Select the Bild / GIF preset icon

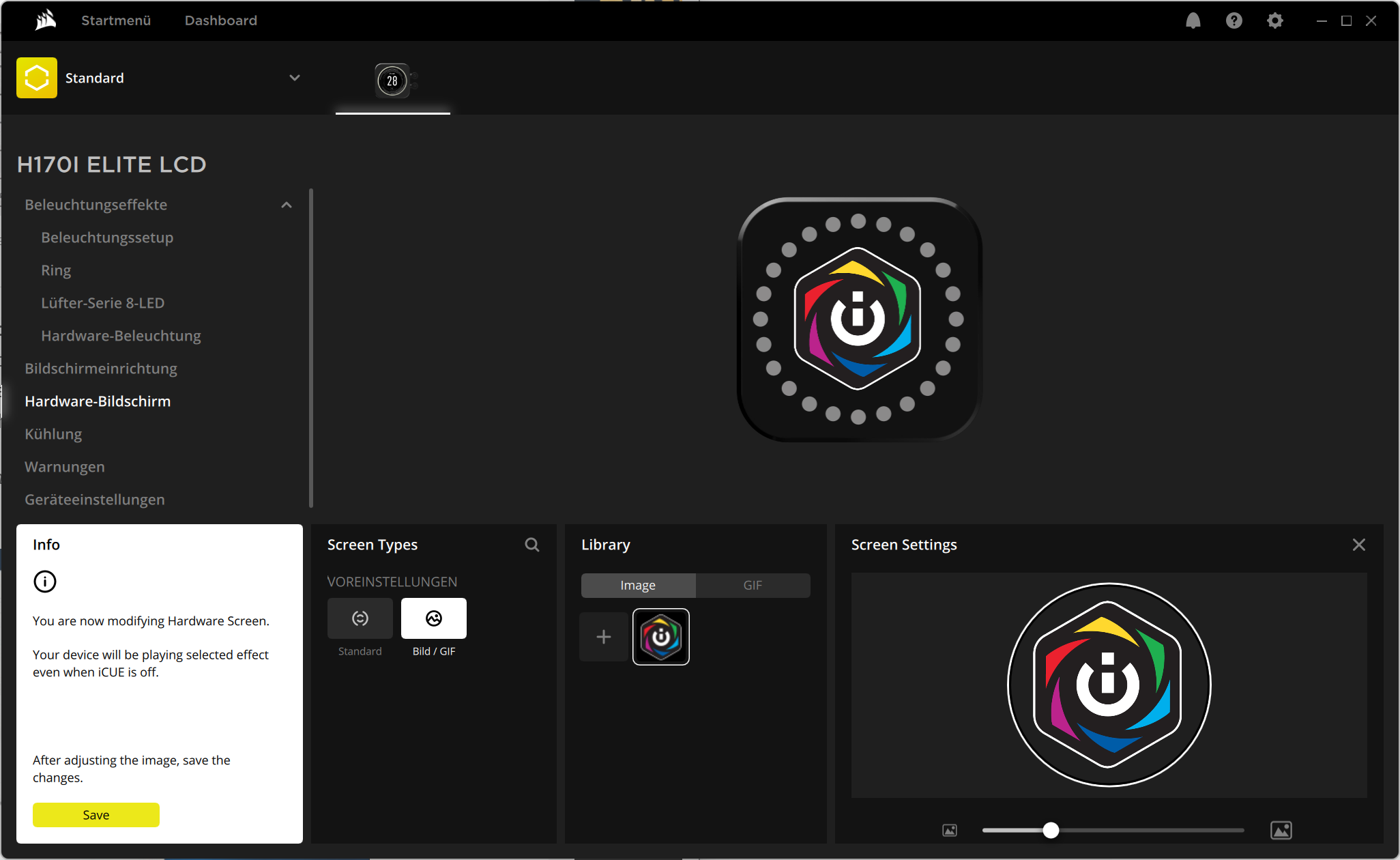434,618
